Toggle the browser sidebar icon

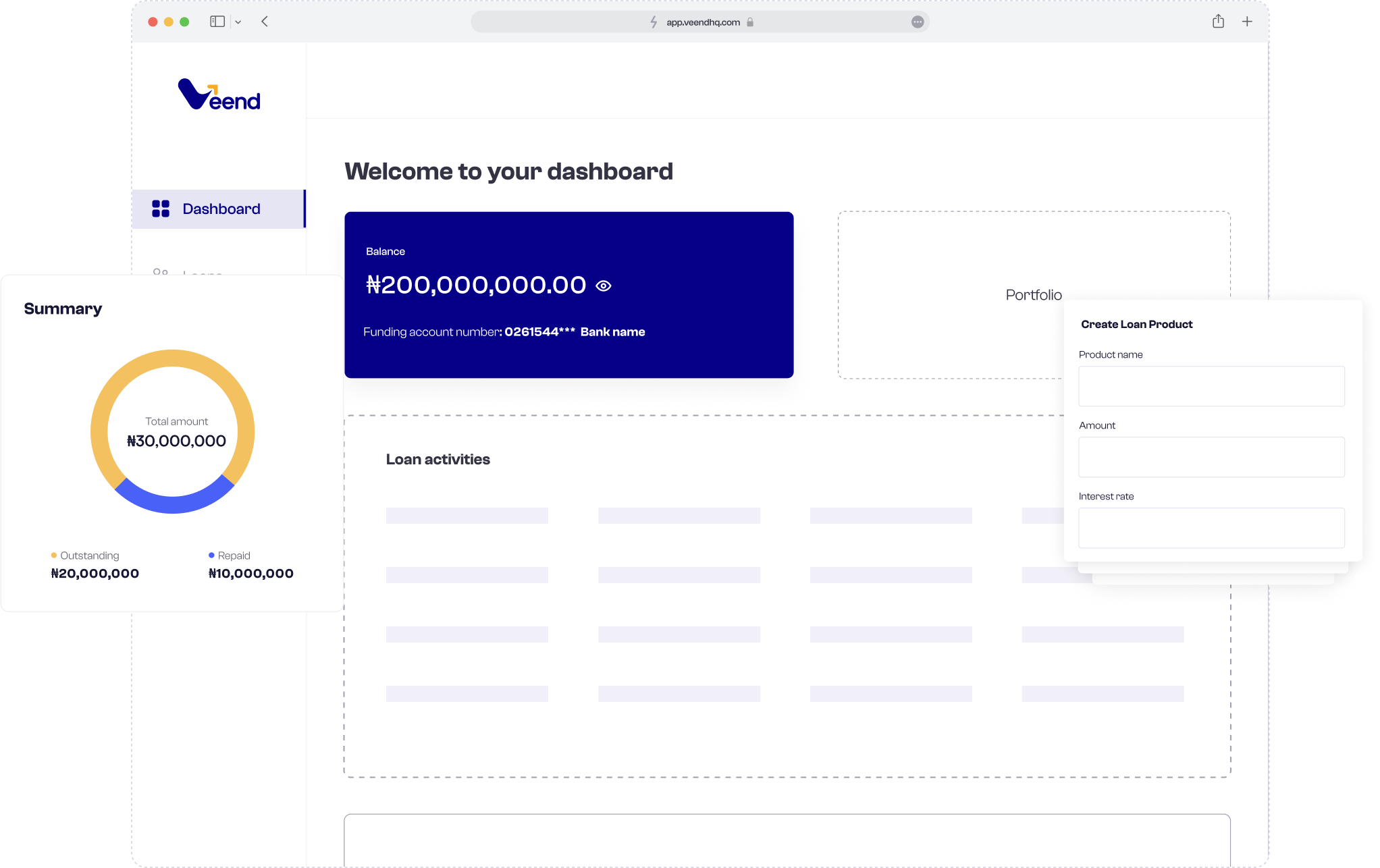click(217, 22)
